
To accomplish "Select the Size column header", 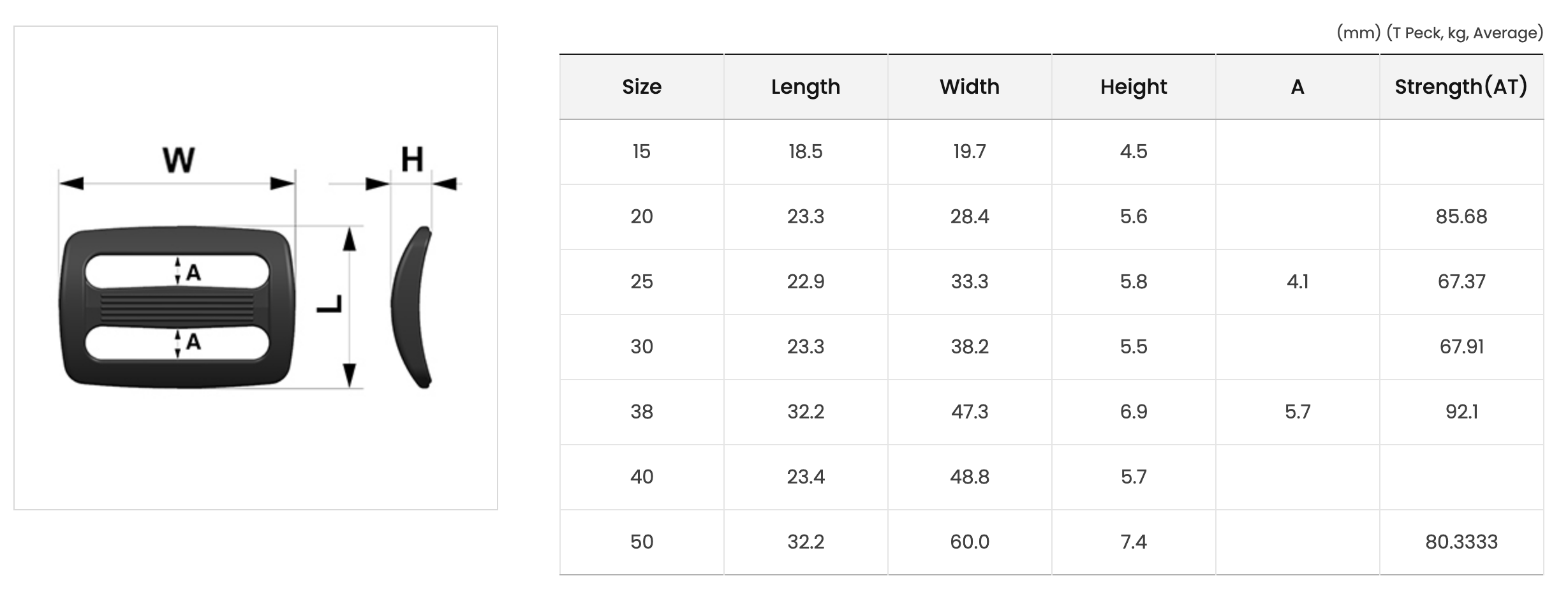I will (642, 87).
